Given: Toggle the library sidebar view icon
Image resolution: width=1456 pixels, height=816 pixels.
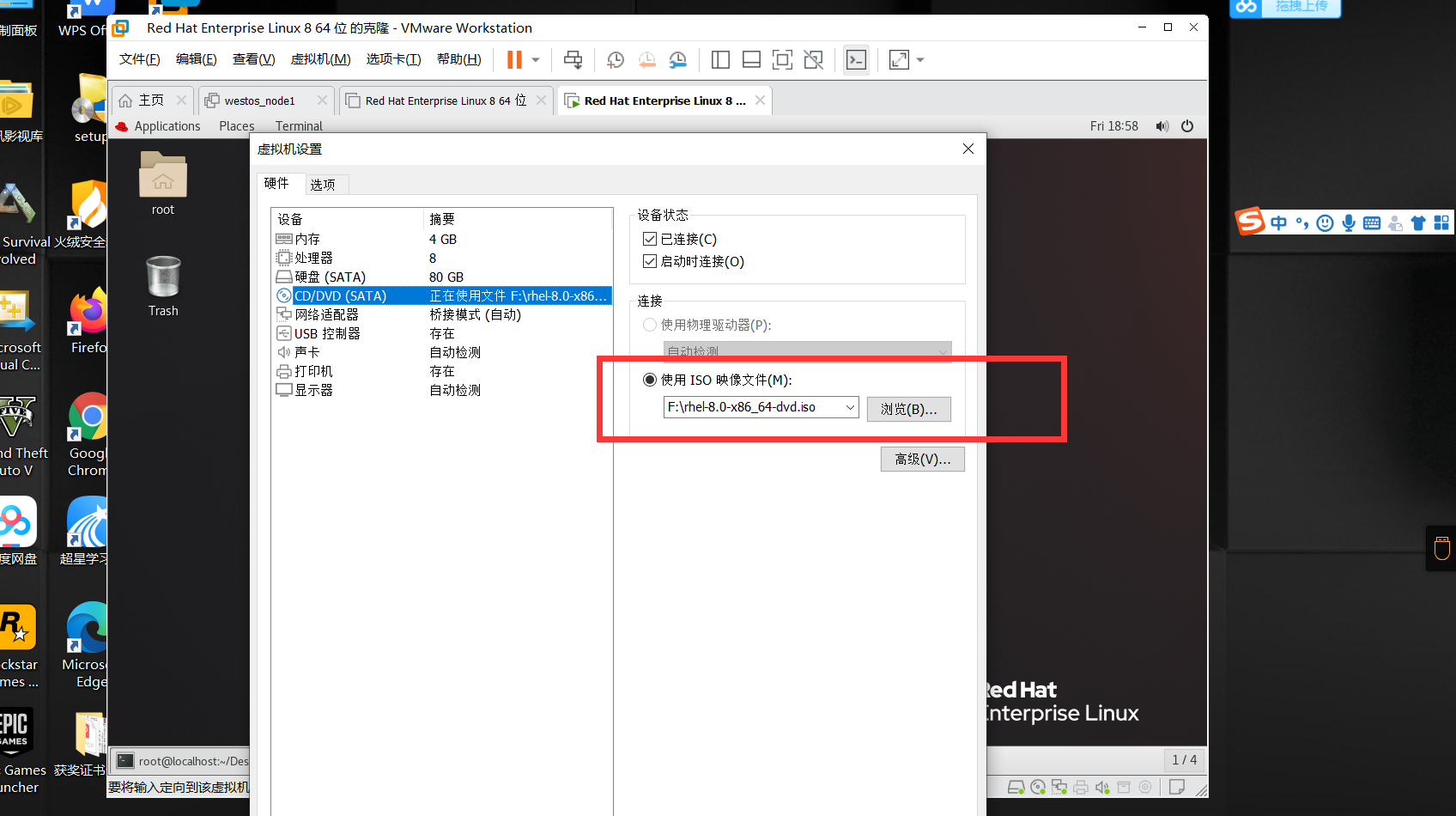Looking at the screenshot, I should point(720,59).
